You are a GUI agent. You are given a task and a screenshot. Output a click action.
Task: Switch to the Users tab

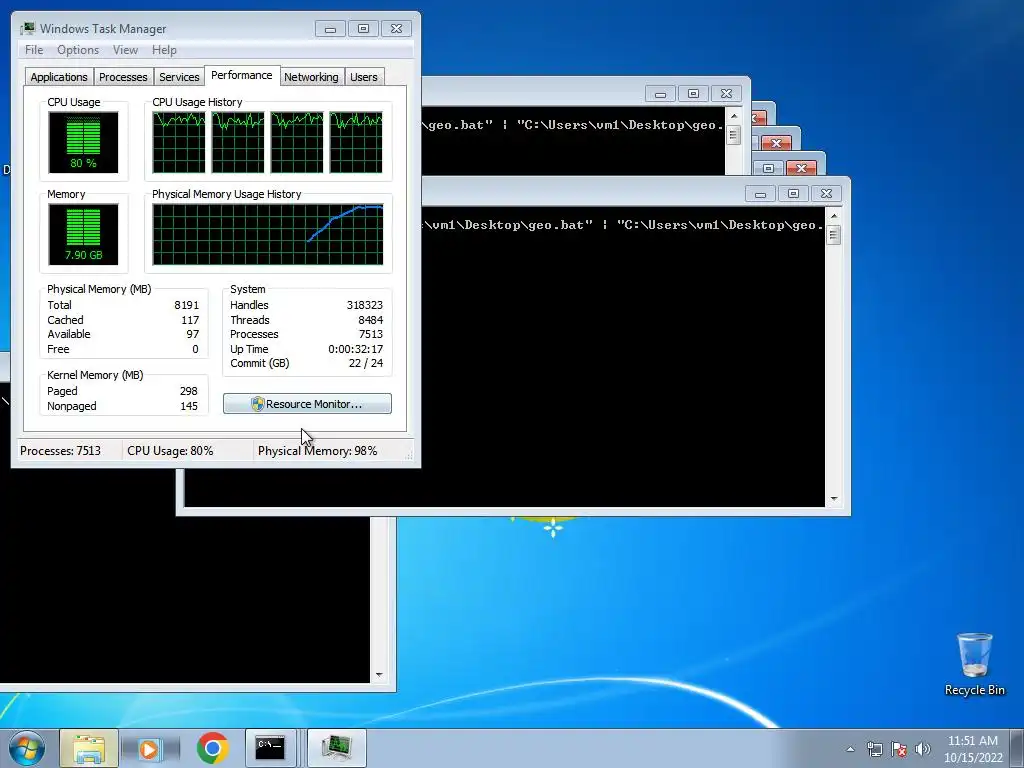tap(364, 77)
